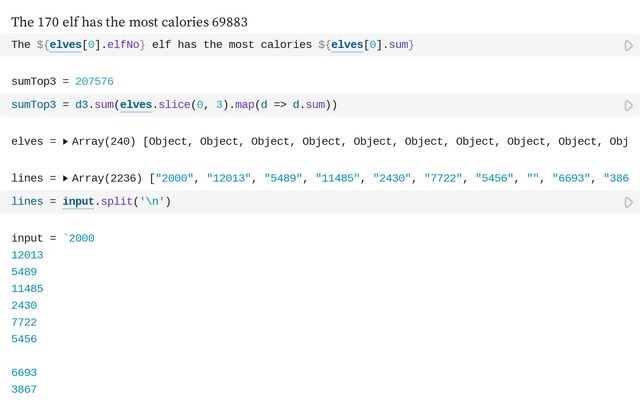This screenshot has height=400, width=640.
Task: Expand the lines Array(2236) output
Action: [65, 178]
